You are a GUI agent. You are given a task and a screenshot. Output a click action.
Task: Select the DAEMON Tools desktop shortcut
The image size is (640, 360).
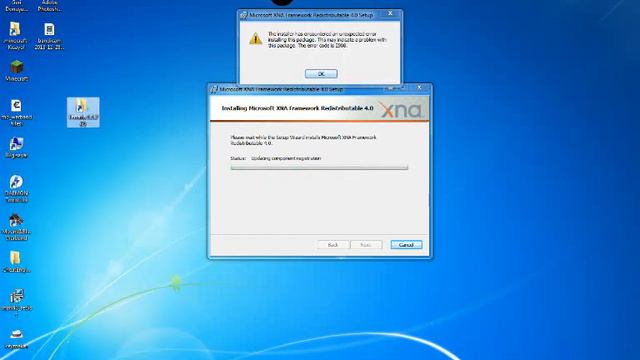point(16,189)
